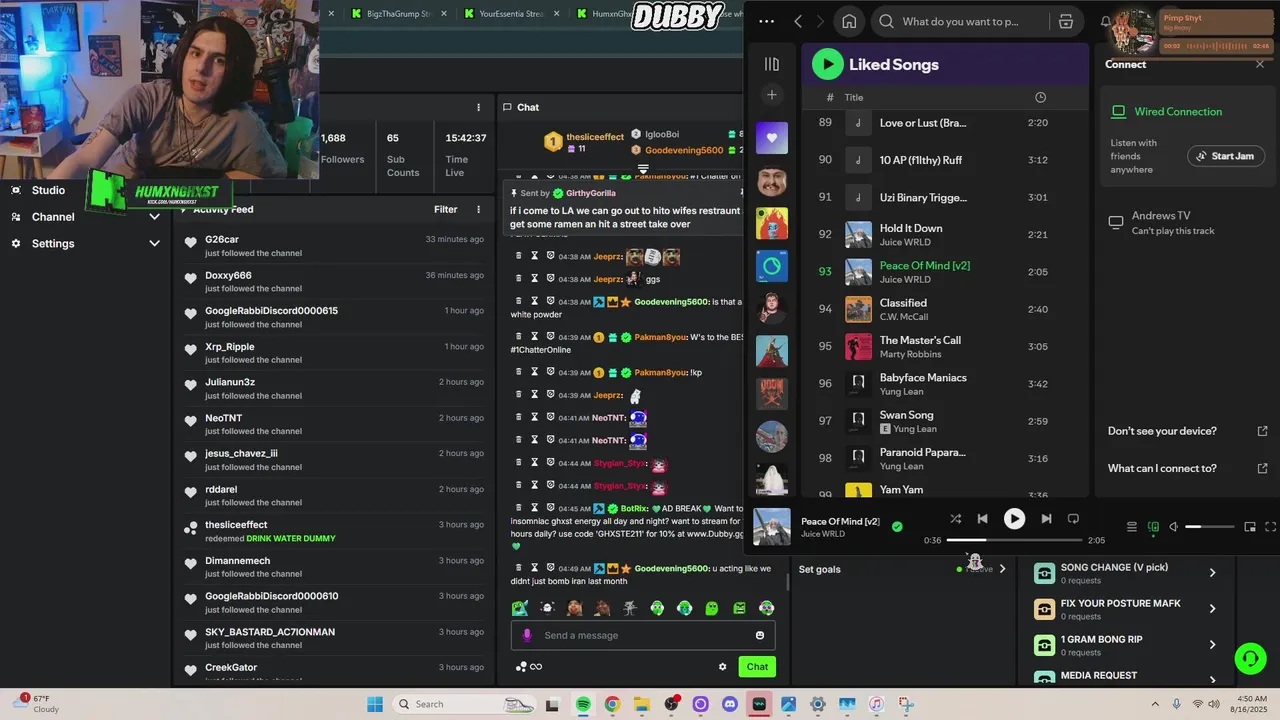The width and height of the screenshot is (1280, 720).
Task: Expand Your Library in Spotify sidebar
Action: (x=771, y=64)
